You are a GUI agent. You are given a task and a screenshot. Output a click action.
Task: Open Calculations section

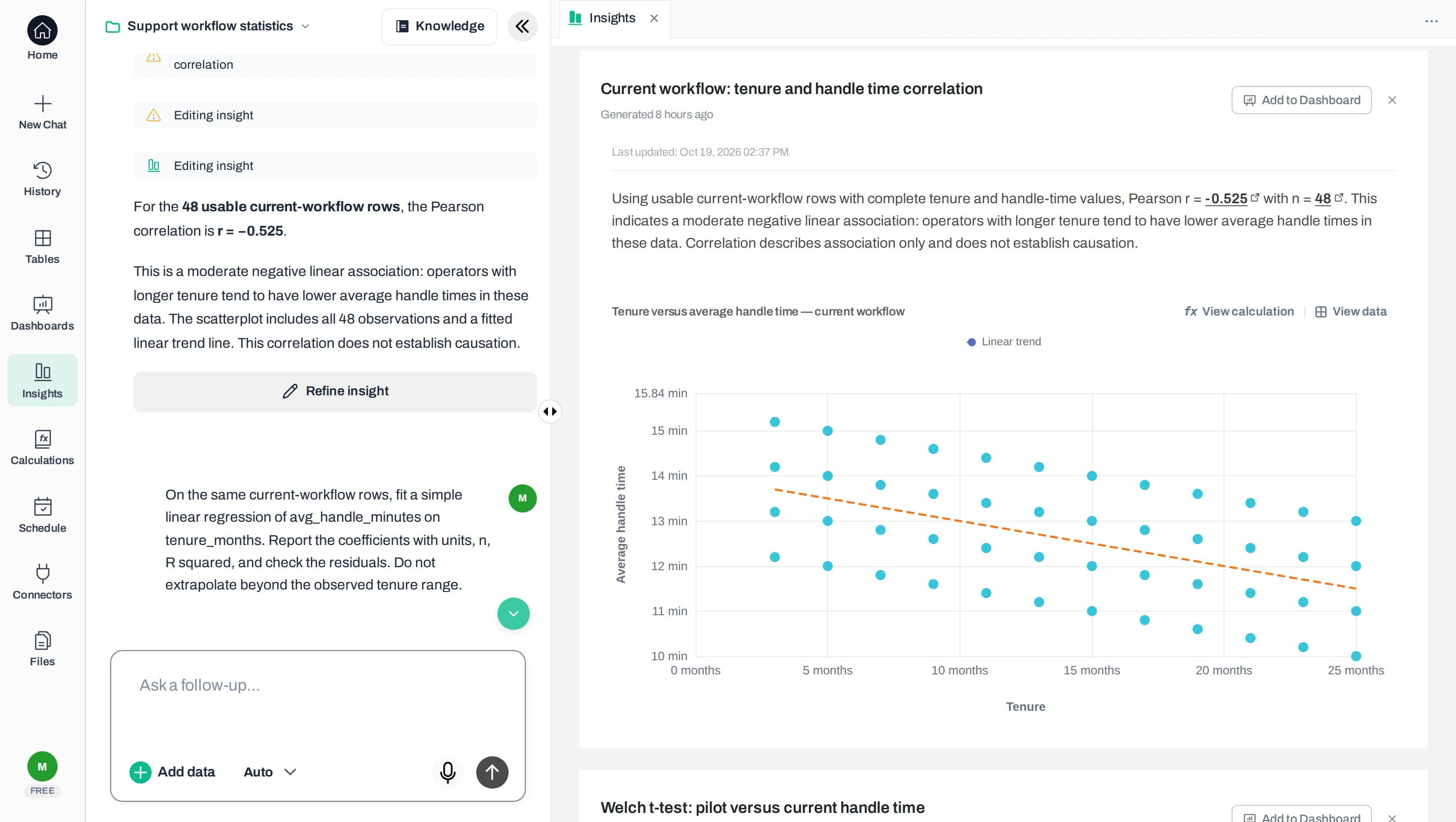coord(42,448)
